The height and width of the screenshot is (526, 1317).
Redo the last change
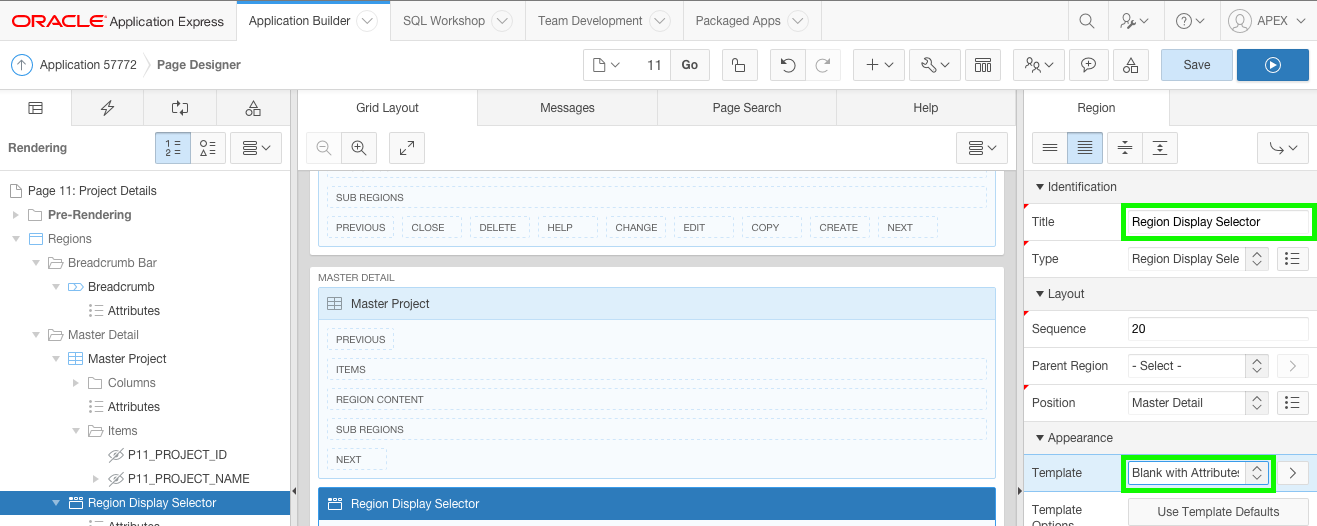tap(822, 65)
